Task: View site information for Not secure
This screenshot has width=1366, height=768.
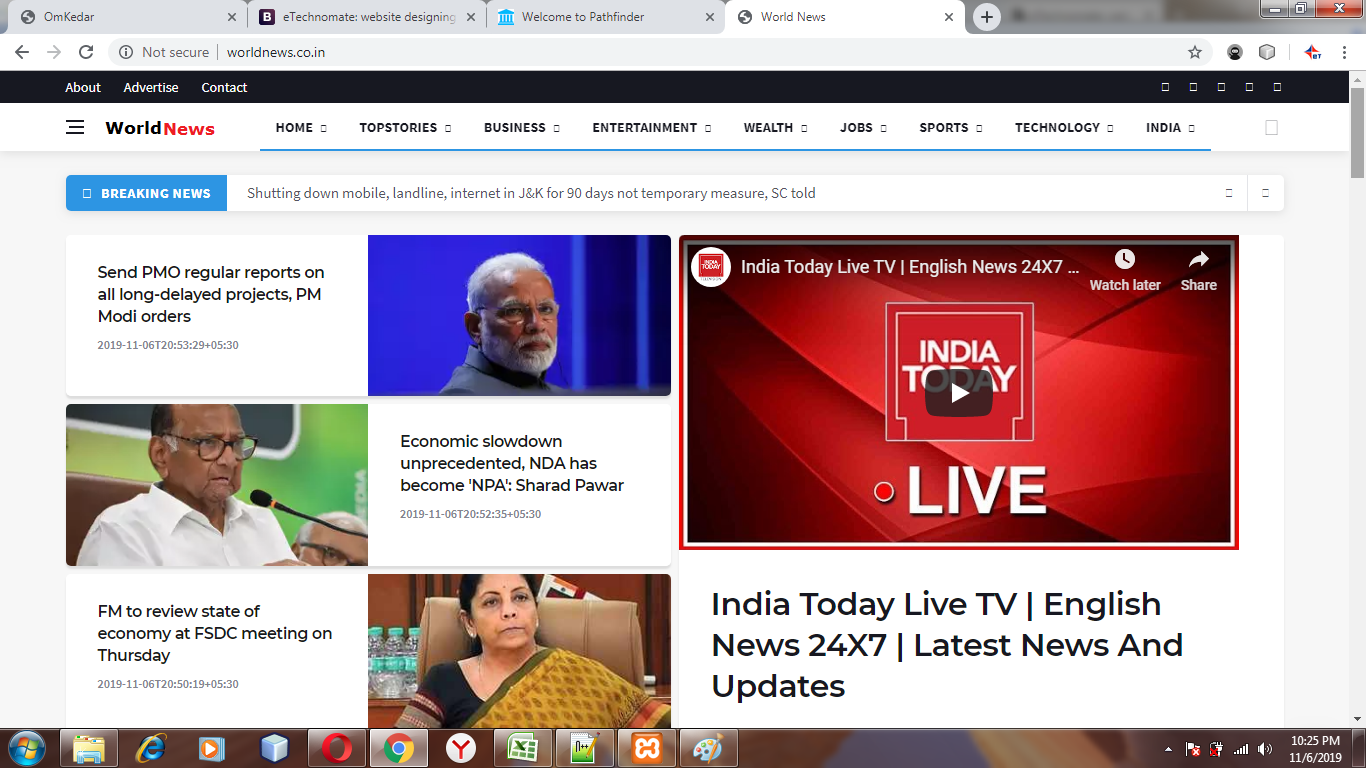Action: click(x=165, y=52)
